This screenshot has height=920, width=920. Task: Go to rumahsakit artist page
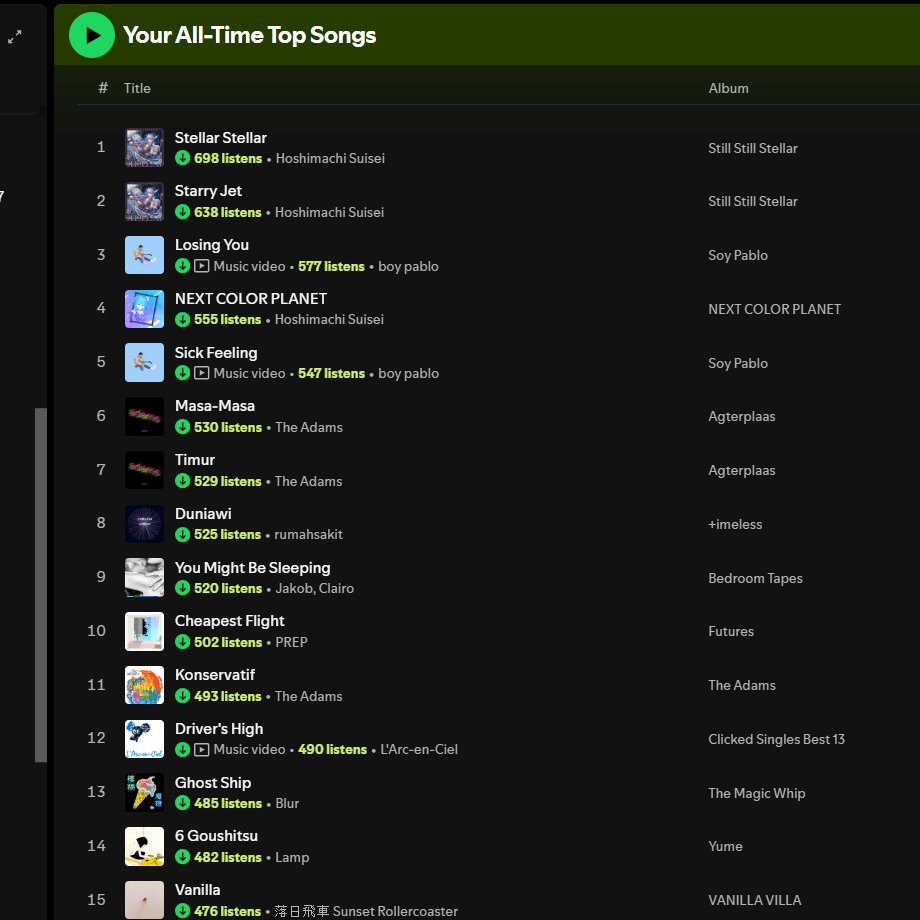point(309,535)
